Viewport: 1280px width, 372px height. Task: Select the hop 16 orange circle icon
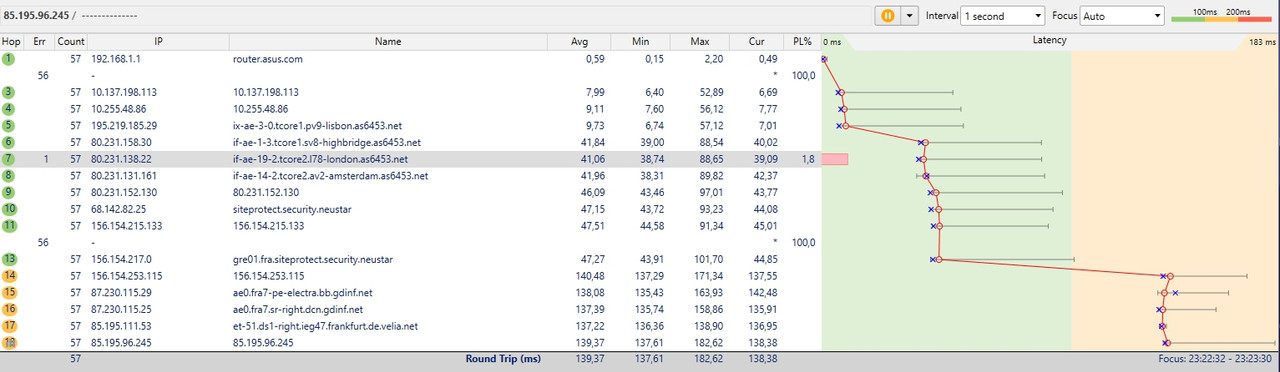(x=9, y=309)
